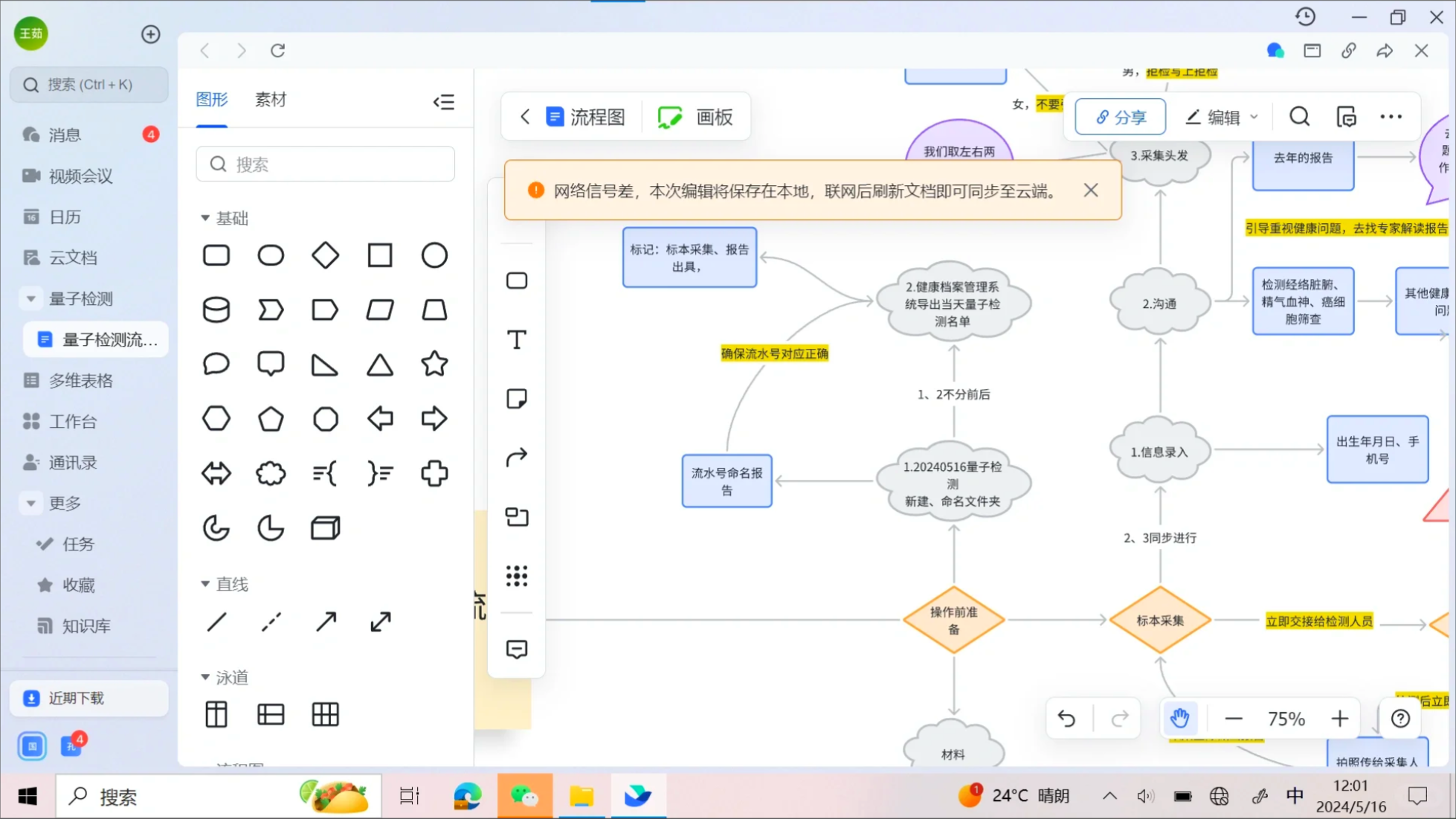Switch to the 素材 tab
This screenshot has height=819, width=1456.
pos(271,100)
